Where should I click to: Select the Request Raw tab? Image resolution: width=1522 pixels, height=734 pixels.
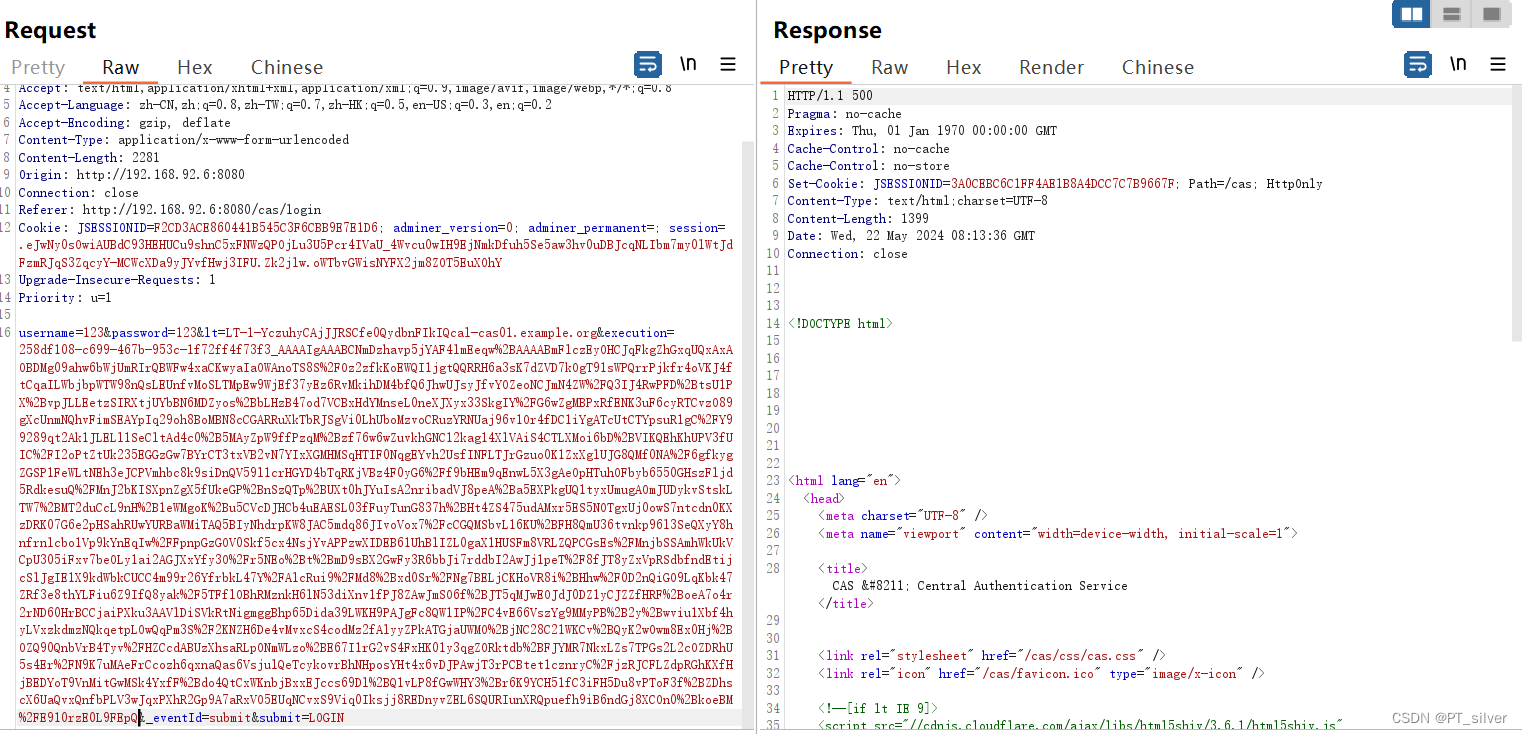click(x=120, y=67)
